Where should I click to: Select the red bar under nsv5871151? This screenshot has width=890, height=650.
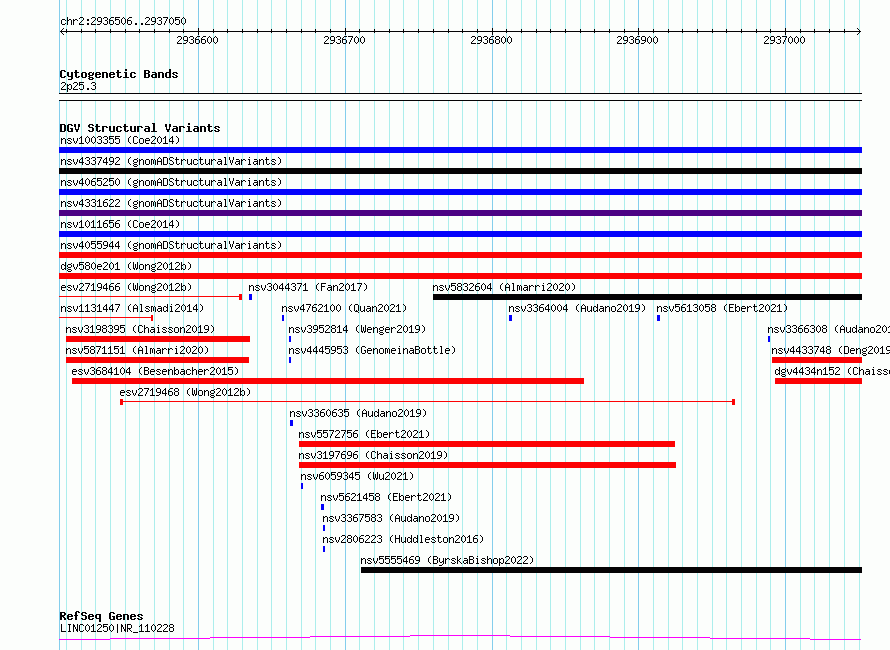tap(157, 360)
